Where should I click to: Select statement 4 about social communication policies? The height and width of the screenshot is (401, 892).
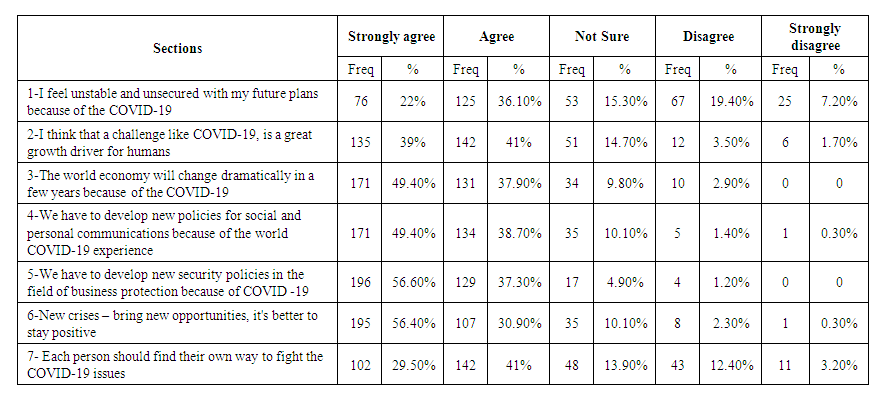pos(170,232)
